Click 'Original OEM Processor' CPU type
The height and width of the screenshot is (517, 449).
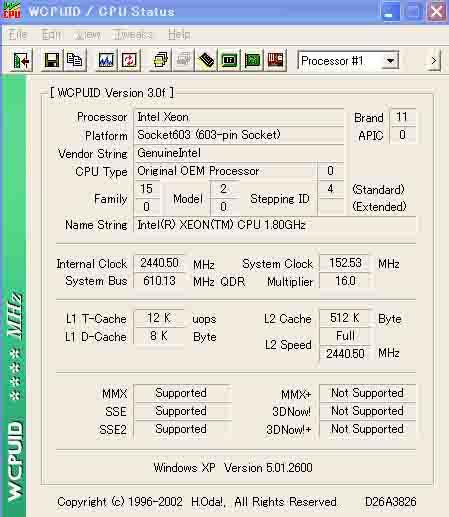pyautogui.click(x=225, y=171)
